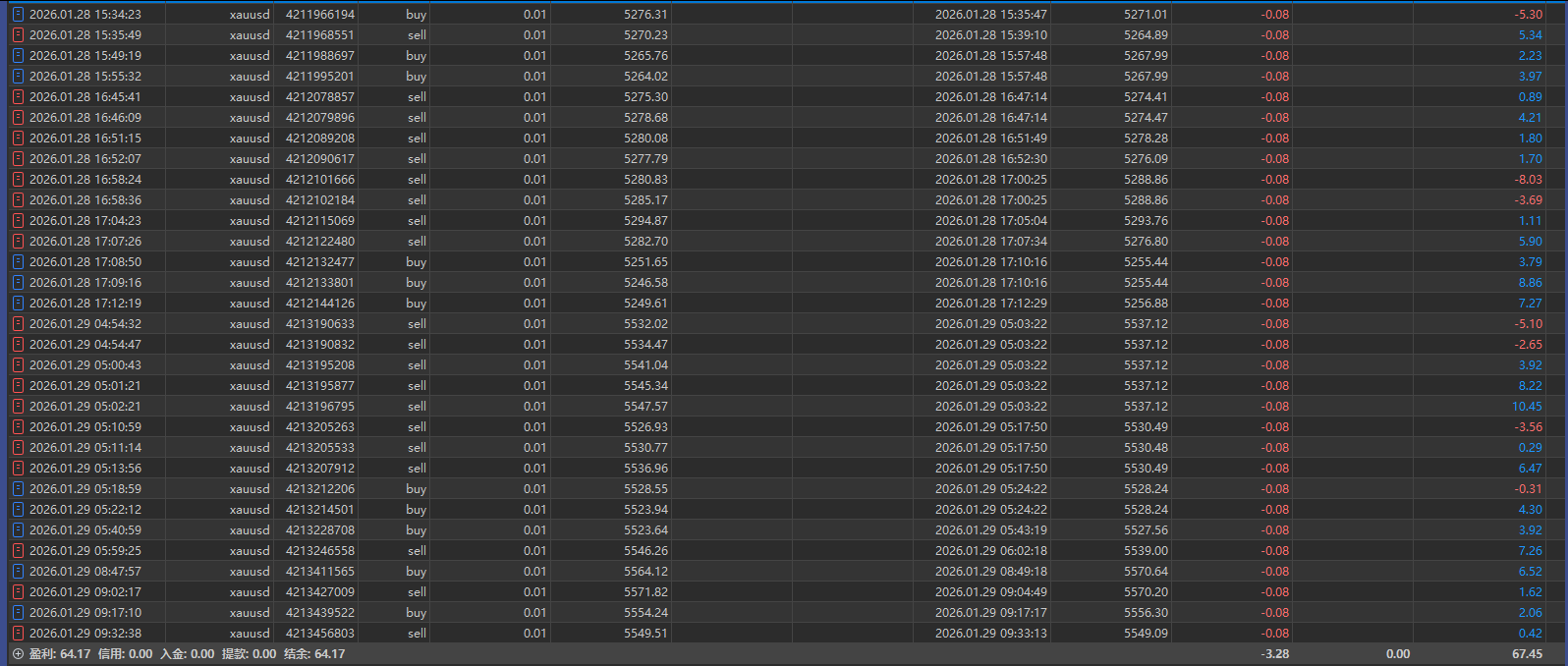Click the row icon for ticket 4213190832
This screenshot has width=1568, height=666.
pos(18,345)
